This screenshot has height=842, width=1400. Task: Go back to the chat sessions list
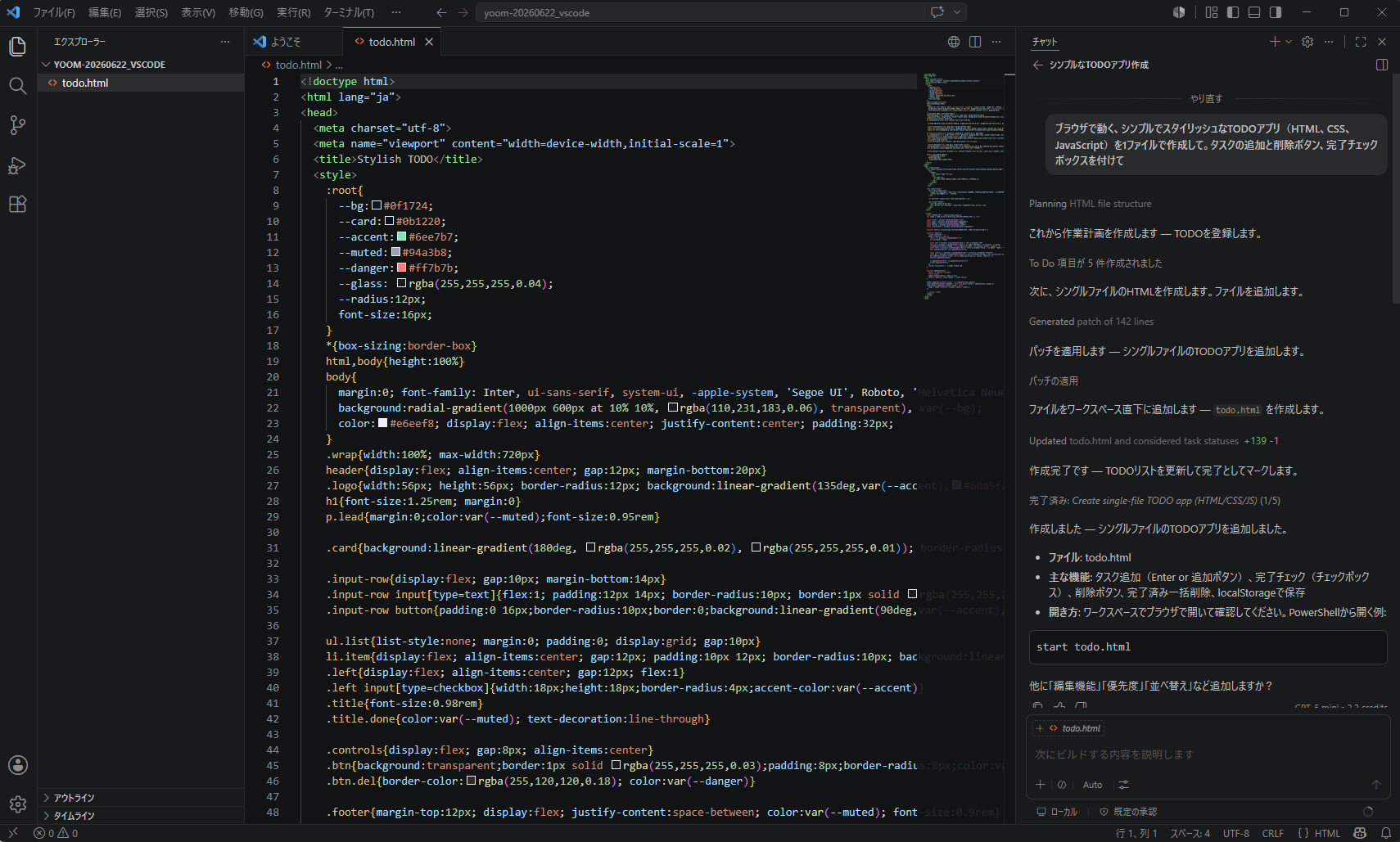[x=1038, y=65]
